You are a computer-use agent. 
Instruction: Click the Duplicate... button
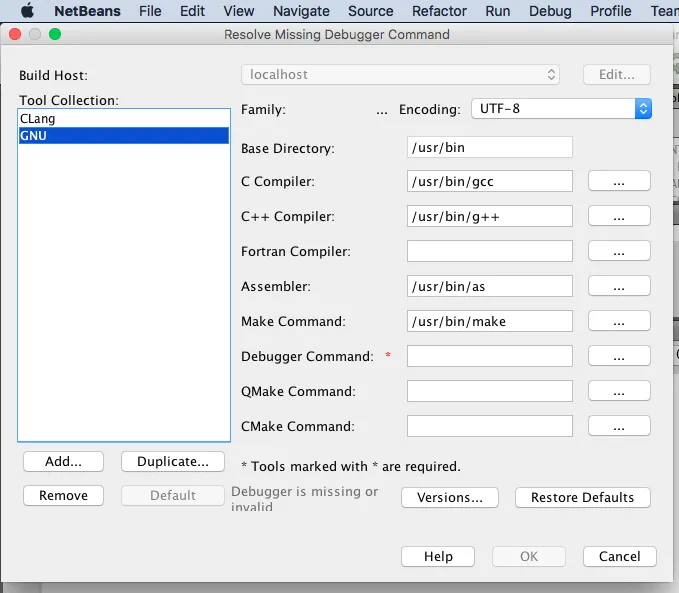tap(173, 461)
